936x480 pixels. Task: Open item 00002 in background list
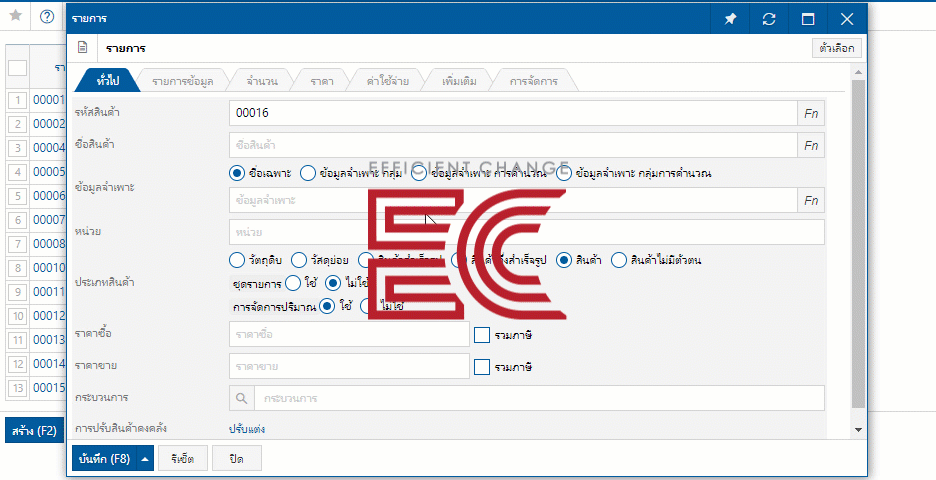48,124
